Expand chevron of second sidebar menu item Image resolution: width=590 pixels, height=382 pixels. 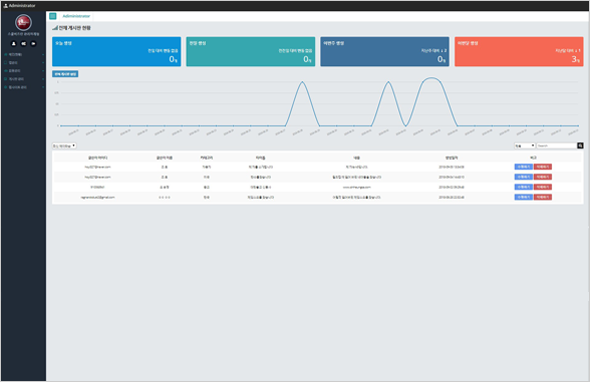[43, 63]
